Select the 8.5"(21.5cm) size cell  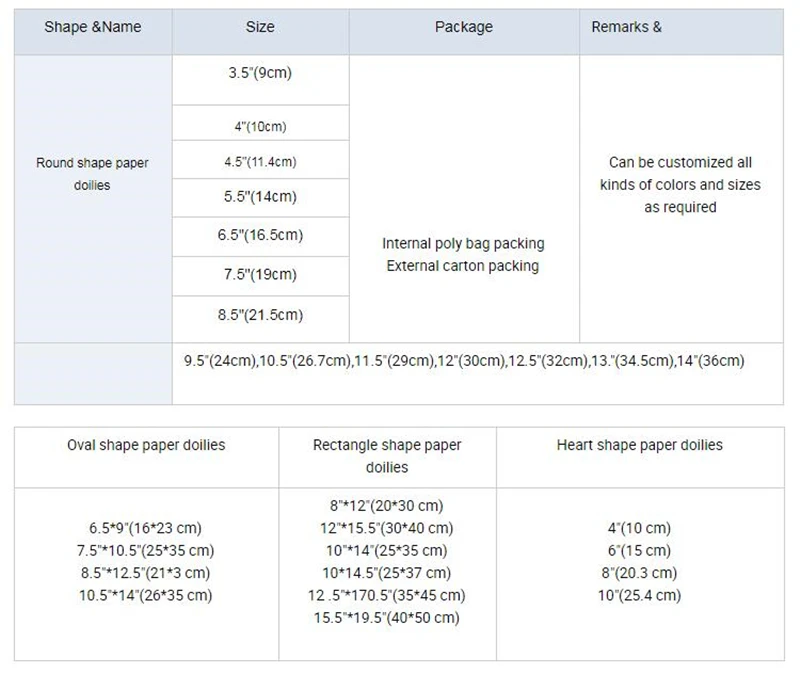(260, 315)
